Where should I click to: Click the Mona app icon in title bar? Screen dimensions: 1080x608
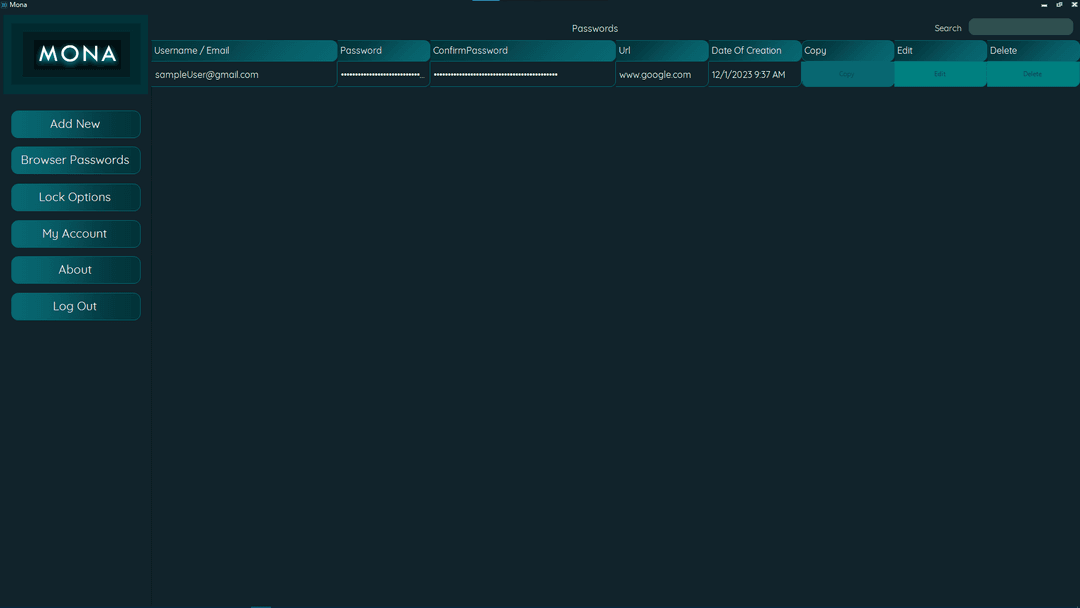pyautogui.click(x=4, y=5)
